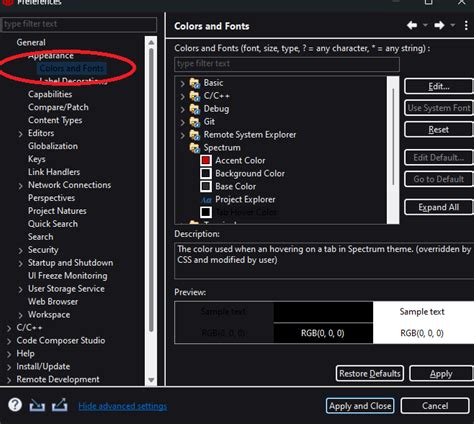This screenshot has width=474, height=424.
Task: Select the Link Handlers page
Action: point(54,172)
